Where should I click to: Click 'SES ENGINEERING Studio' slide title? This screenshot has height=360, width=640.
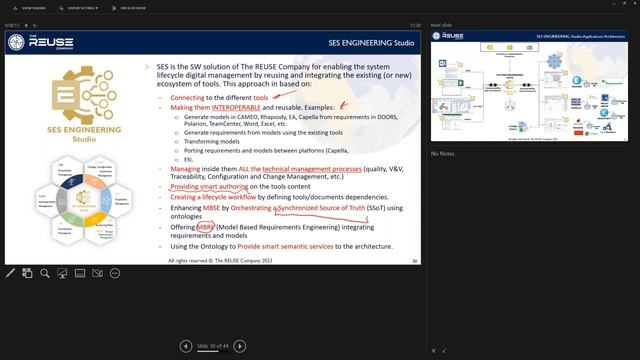(371, 43)
